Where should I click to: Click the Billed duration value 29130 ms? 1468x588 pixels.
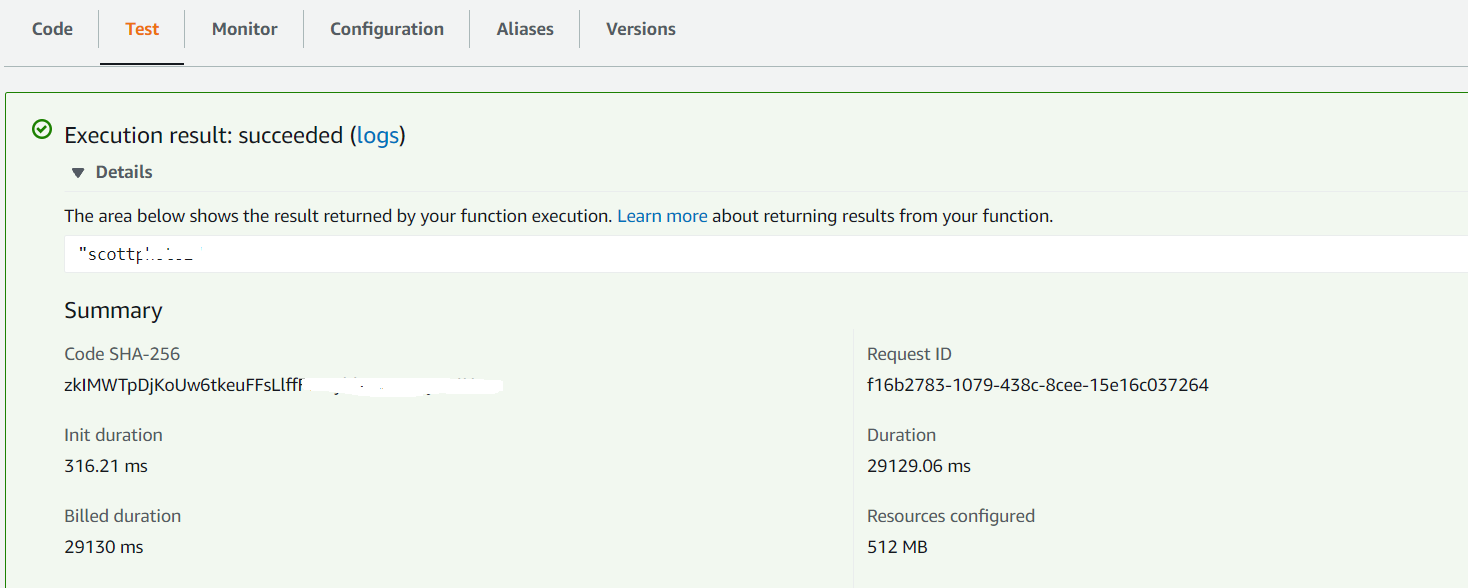pos(104,547)
